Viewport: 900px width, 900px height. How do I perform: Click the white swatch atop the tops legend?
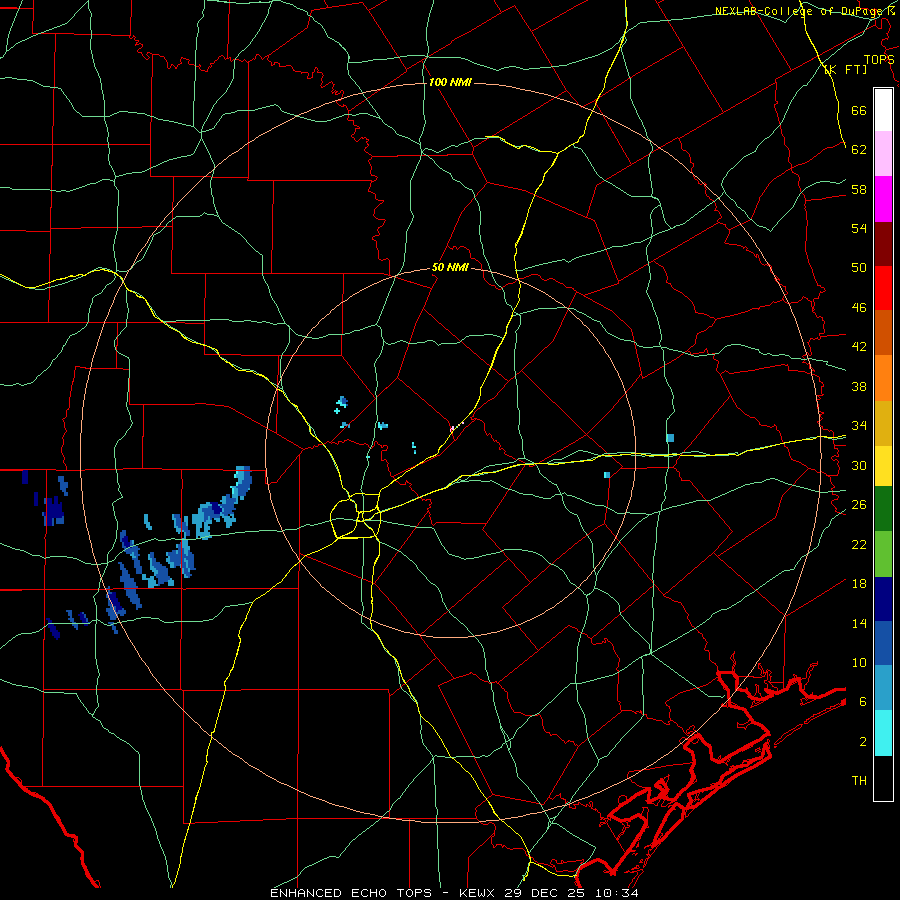click(x=883, y=110)
